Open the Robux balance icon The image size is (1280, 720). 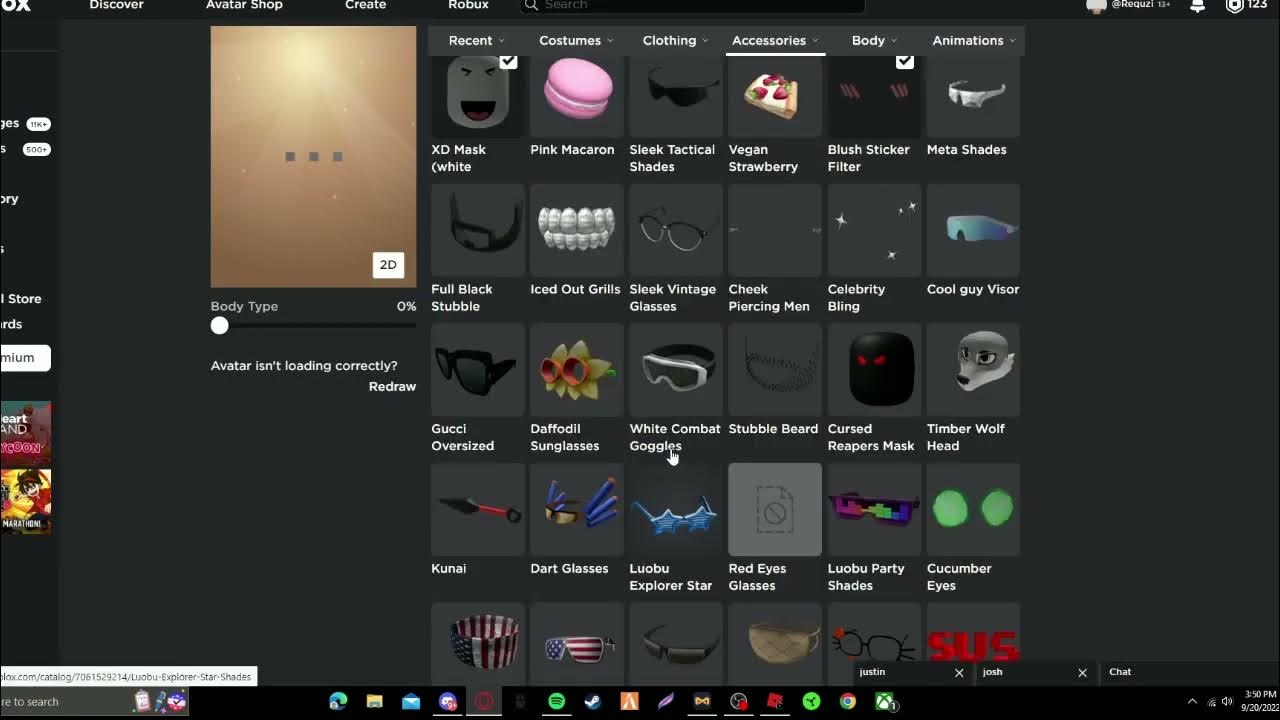click(x=1235, y=5)
